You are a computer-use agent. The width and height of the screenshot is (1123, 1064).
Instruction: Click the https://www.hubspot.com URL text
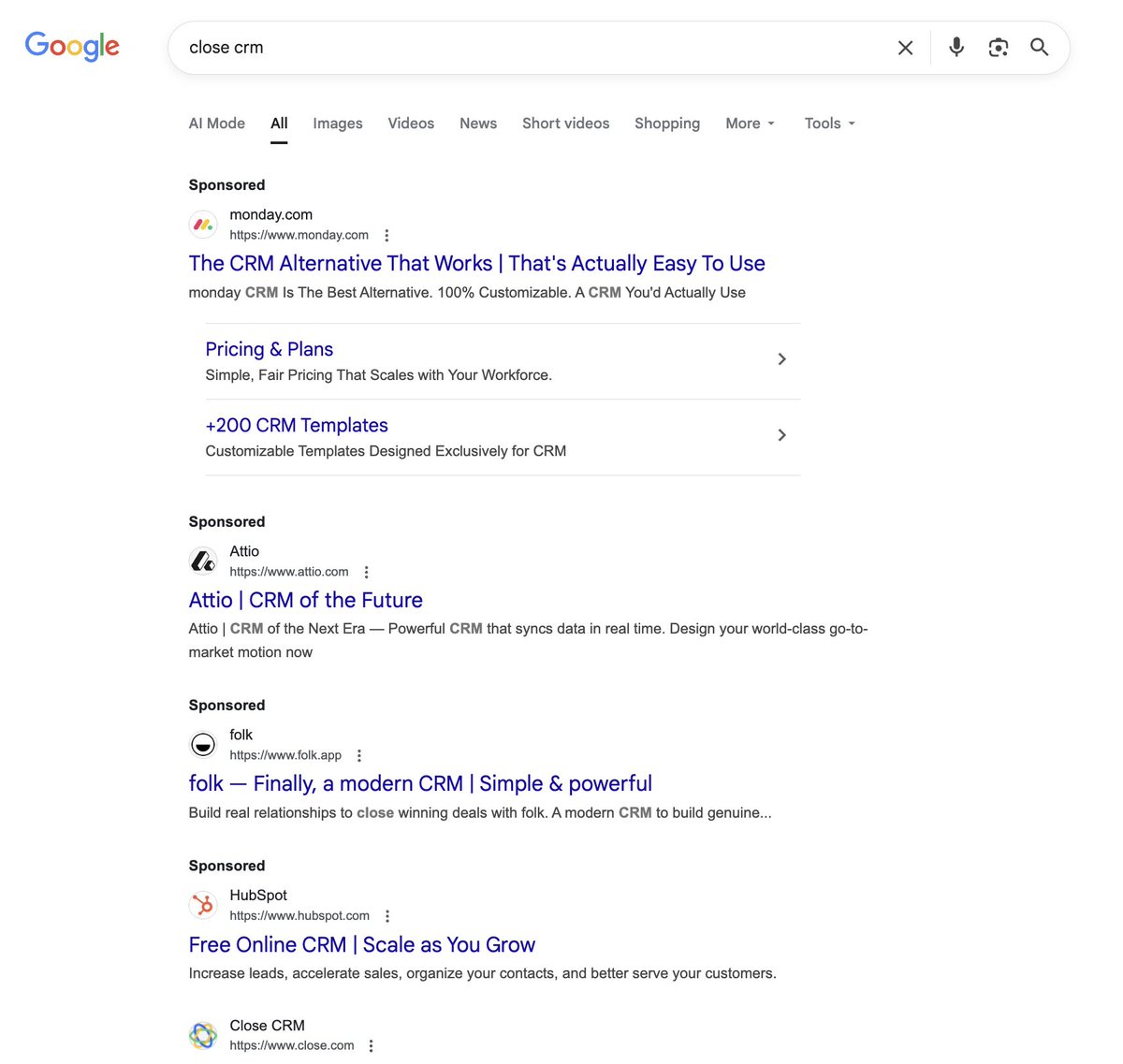pos(299,916)
